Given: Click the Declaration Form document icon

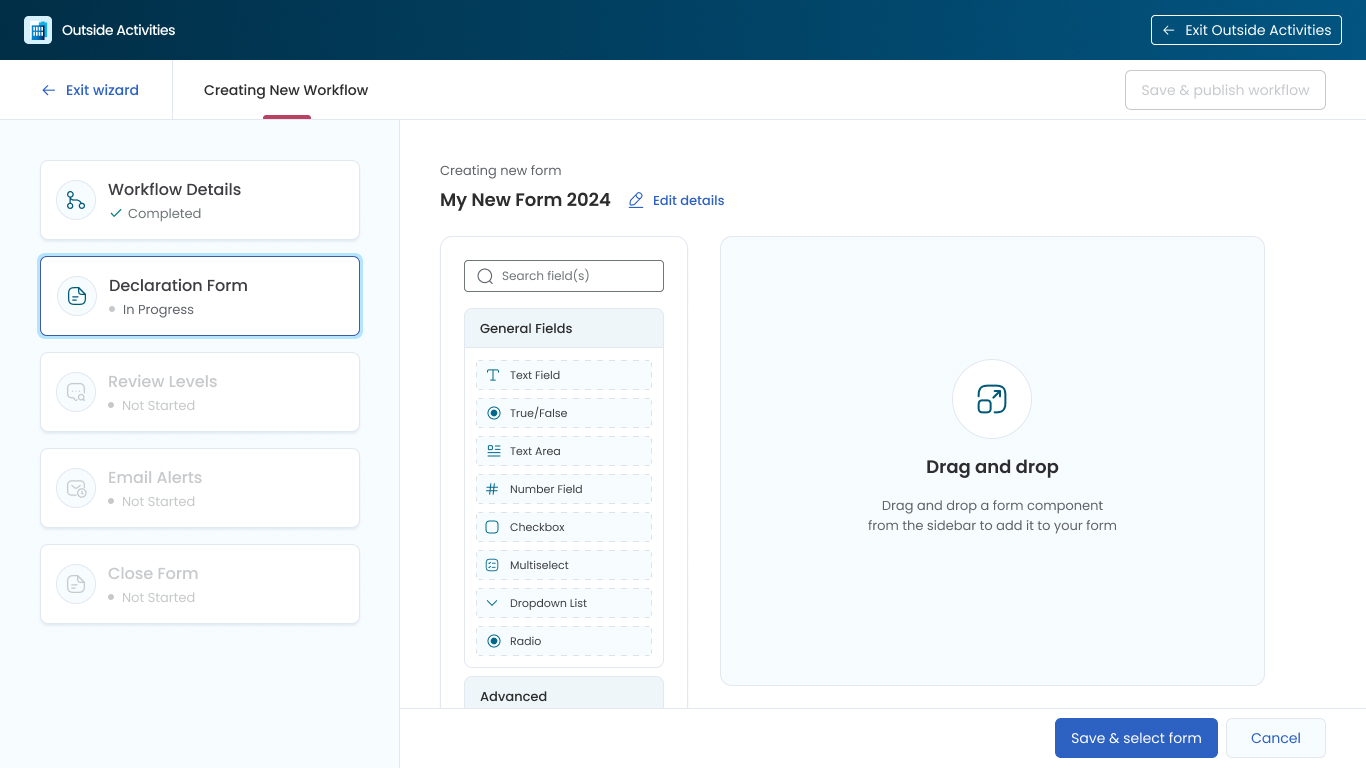Looking at the screenshot, I should [77, 296].
